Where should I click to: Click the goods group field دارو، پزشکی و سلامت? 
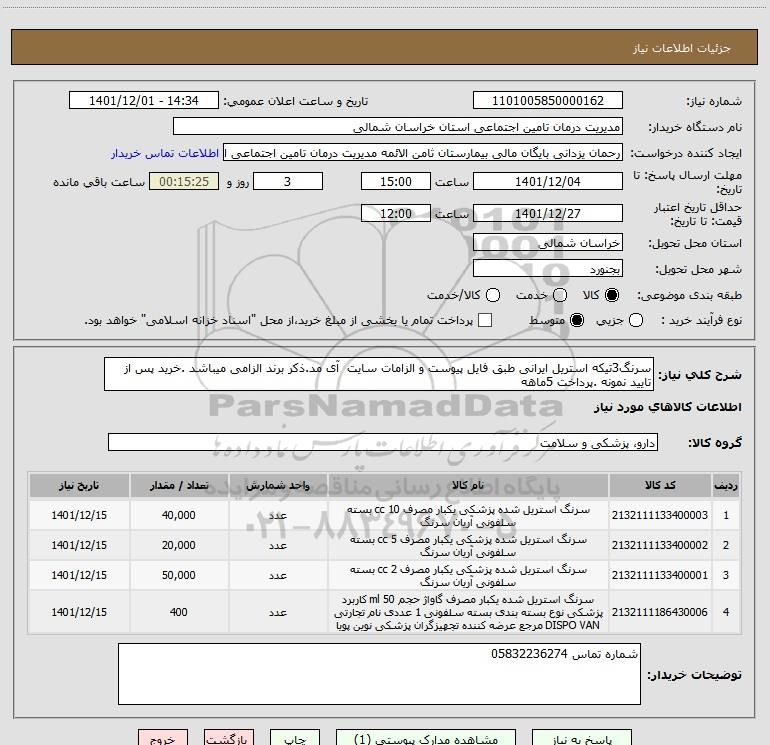383,442
